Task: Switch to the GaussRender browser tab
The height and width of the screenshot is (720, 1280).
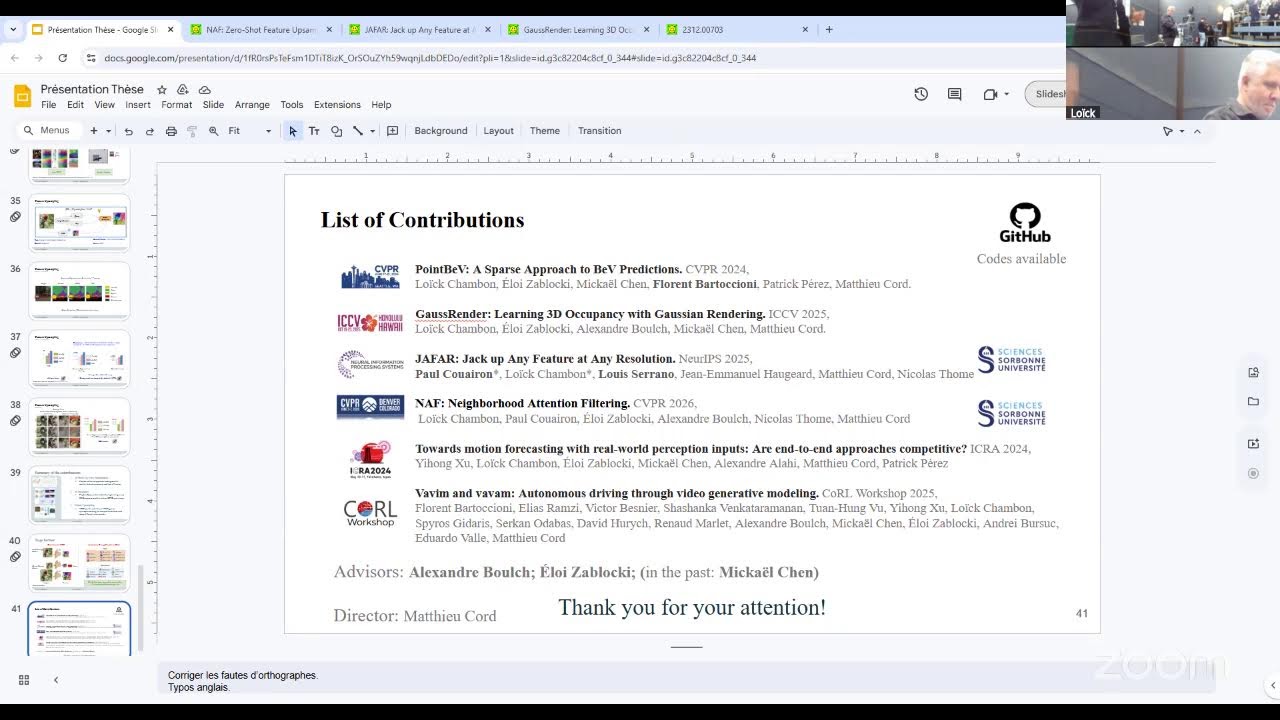Action: (x=578, y=30)
